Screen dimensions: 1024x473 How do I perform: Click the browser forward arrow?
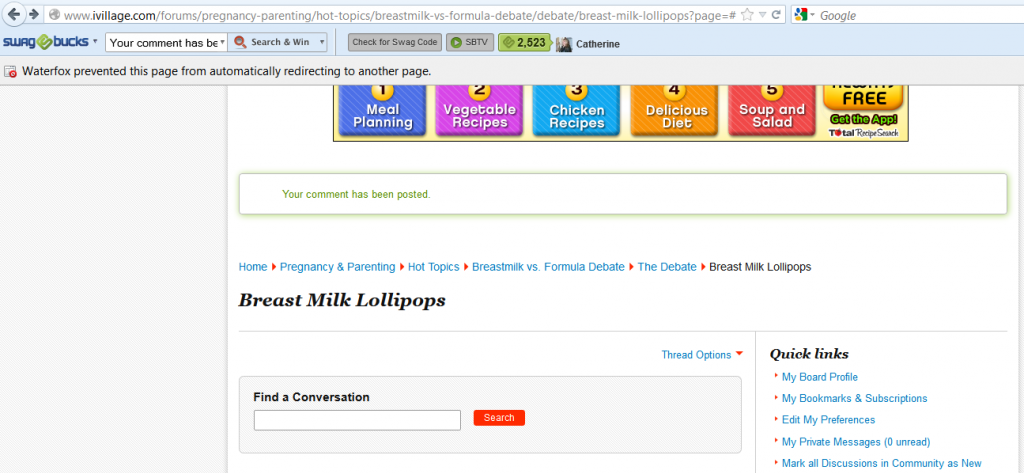tap(33, 14)
